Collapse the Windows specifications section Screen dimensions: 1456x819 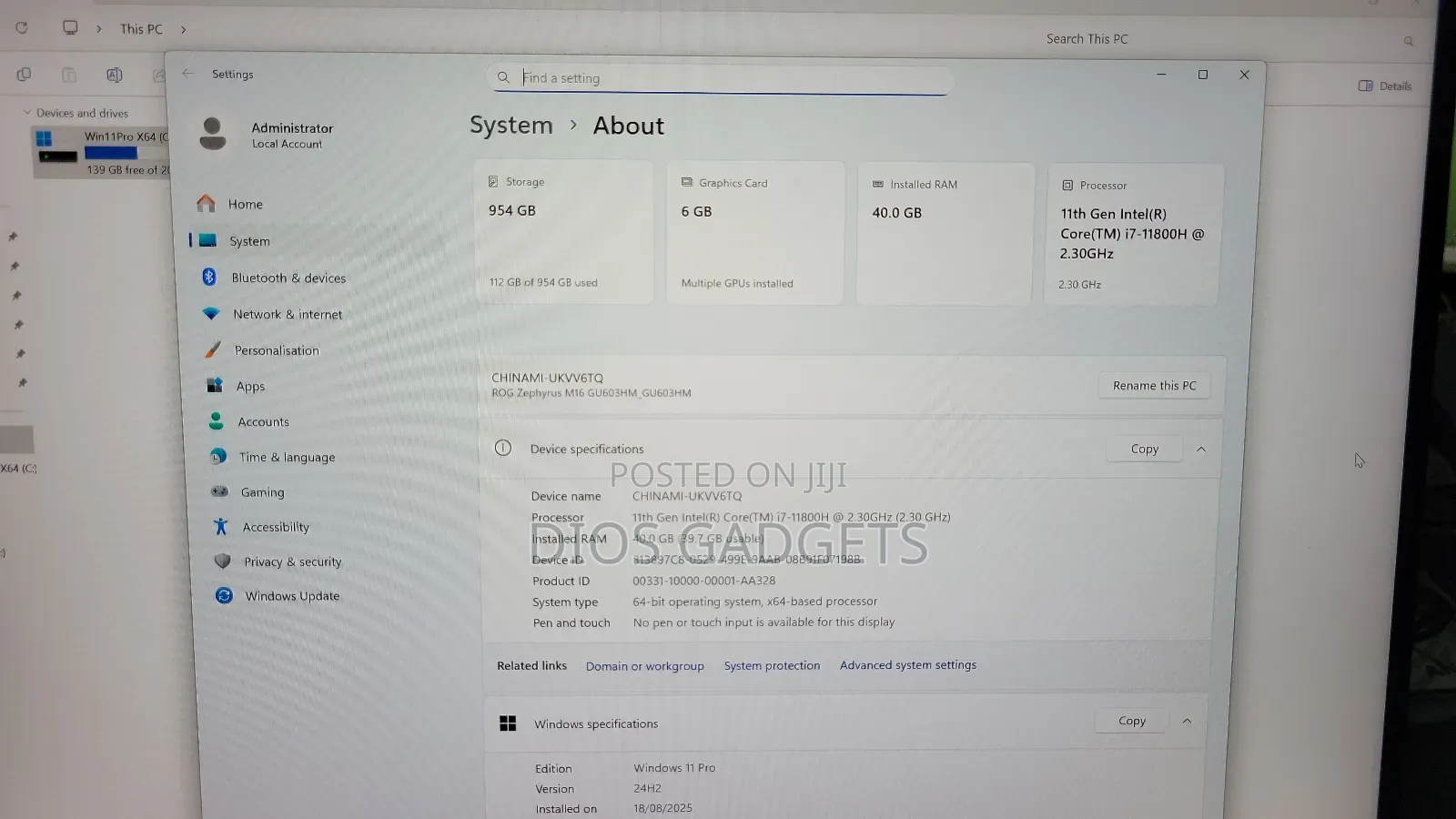pos(1187,721)
